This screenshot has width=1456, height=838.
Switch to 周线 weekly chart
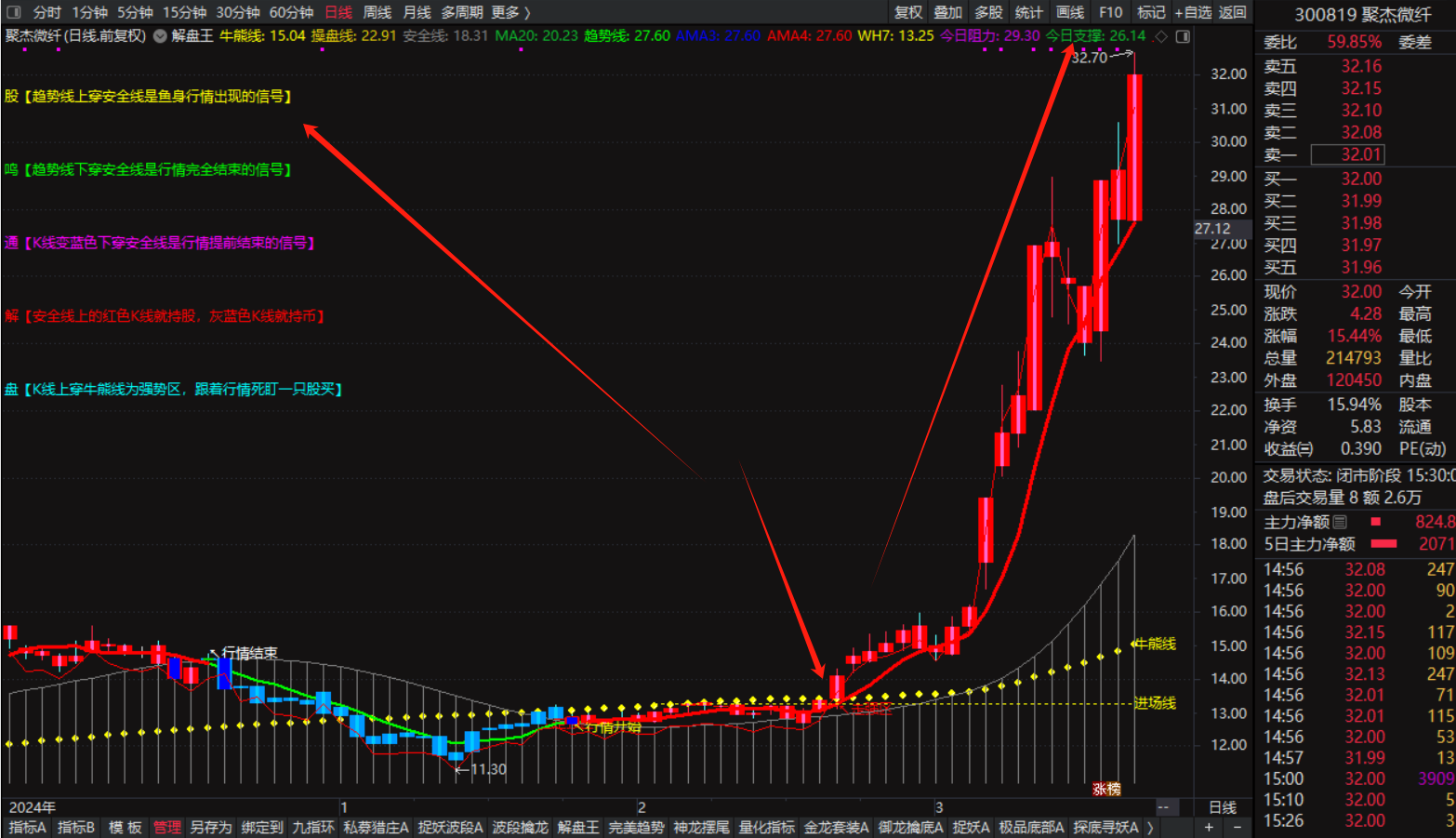point(377,12)
